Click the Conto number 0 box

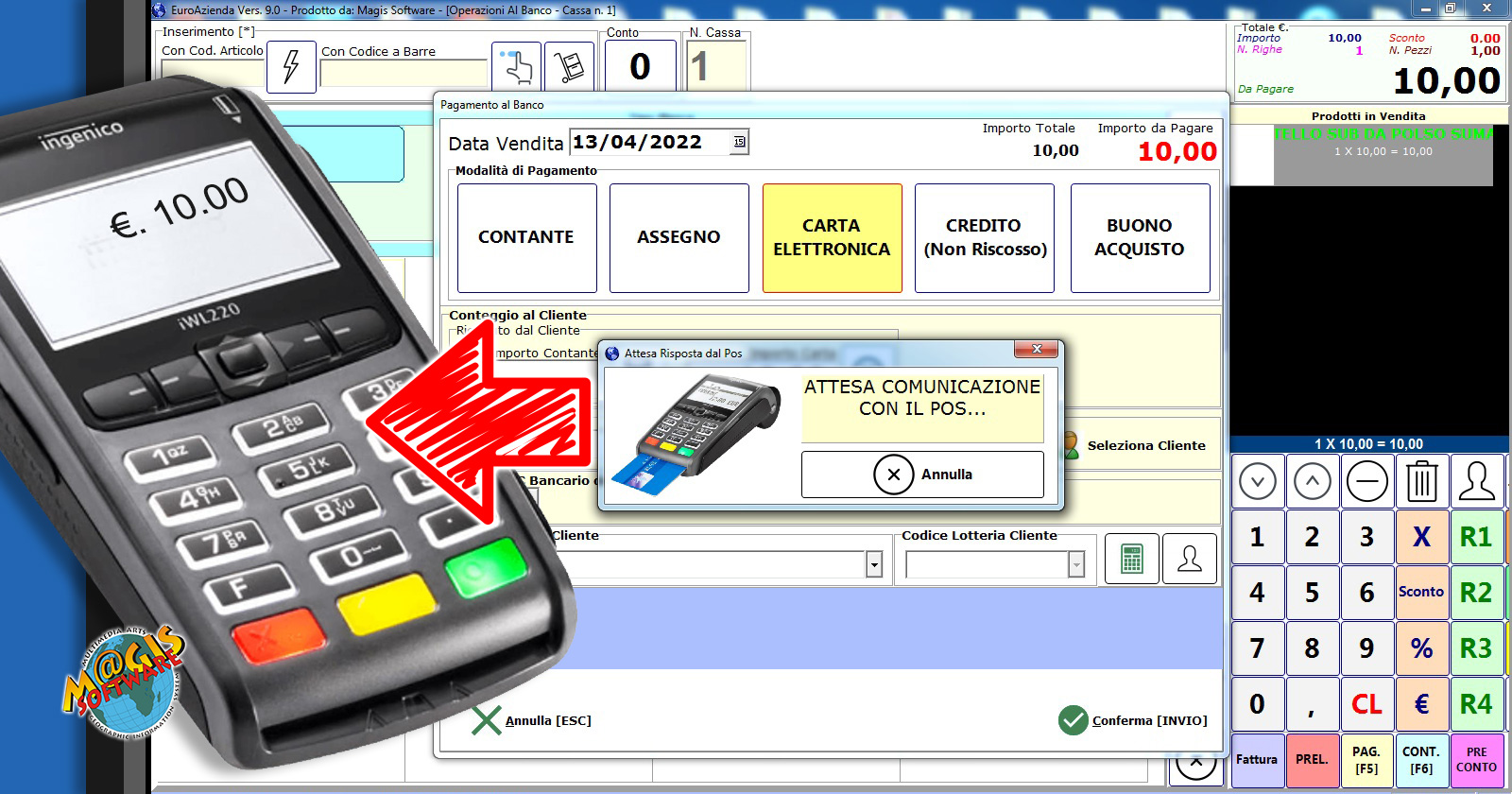[x=640, y=66]
